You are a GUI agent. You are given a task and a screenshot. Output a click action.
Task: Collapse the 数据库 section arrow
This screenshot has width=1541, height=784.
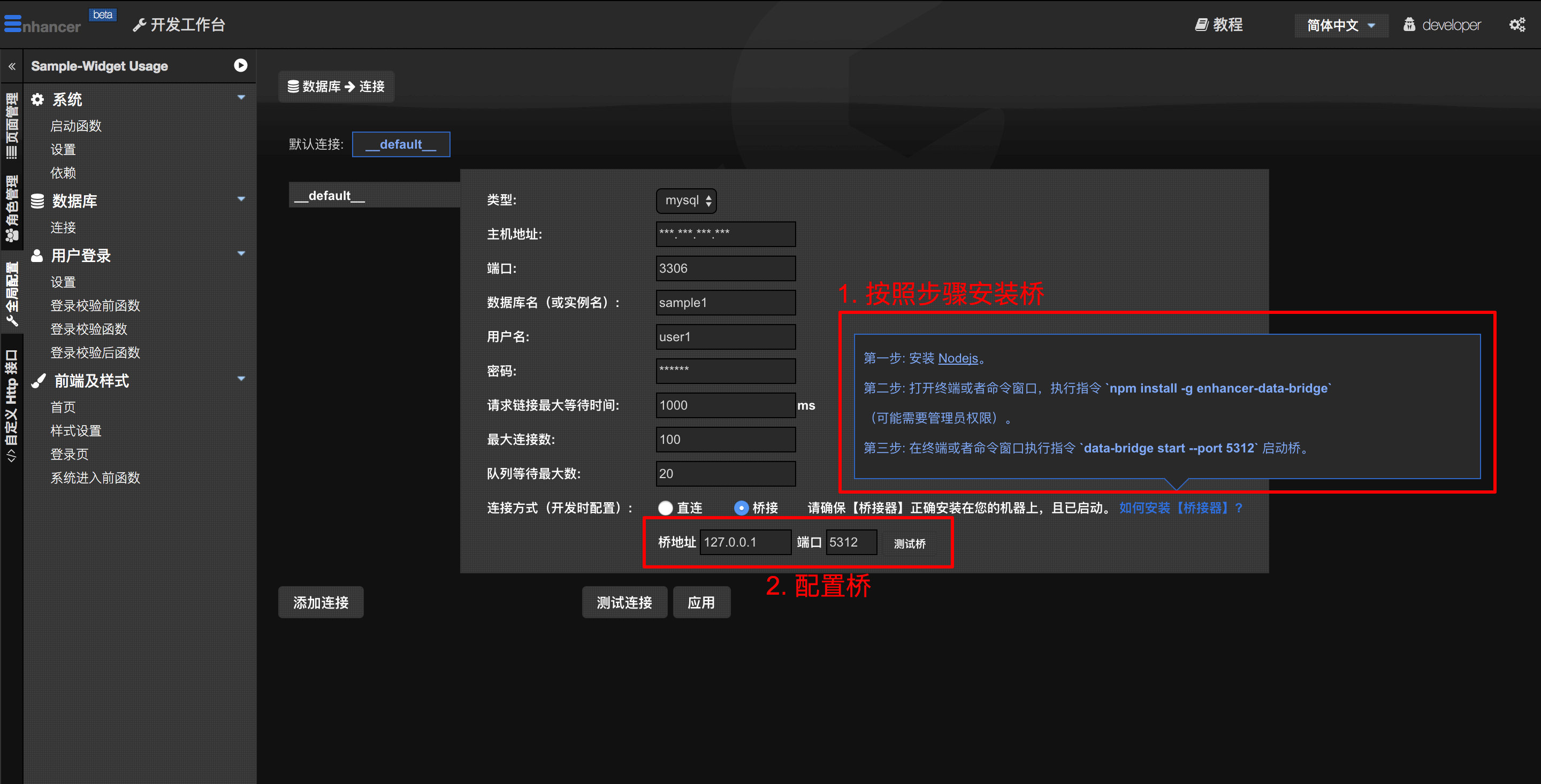tap(241, 199)
